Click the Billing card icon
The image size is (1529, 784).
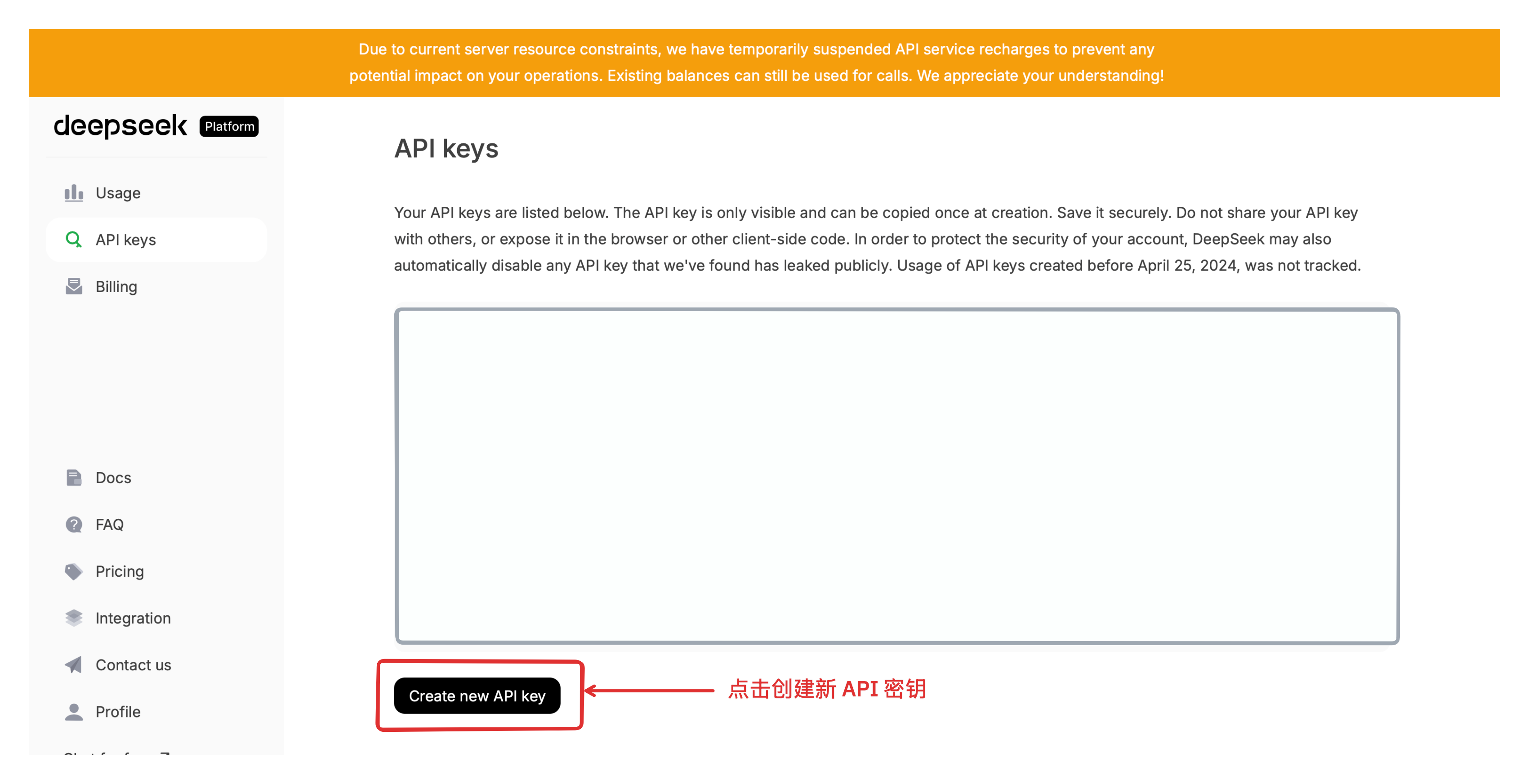tap(74, 287)
